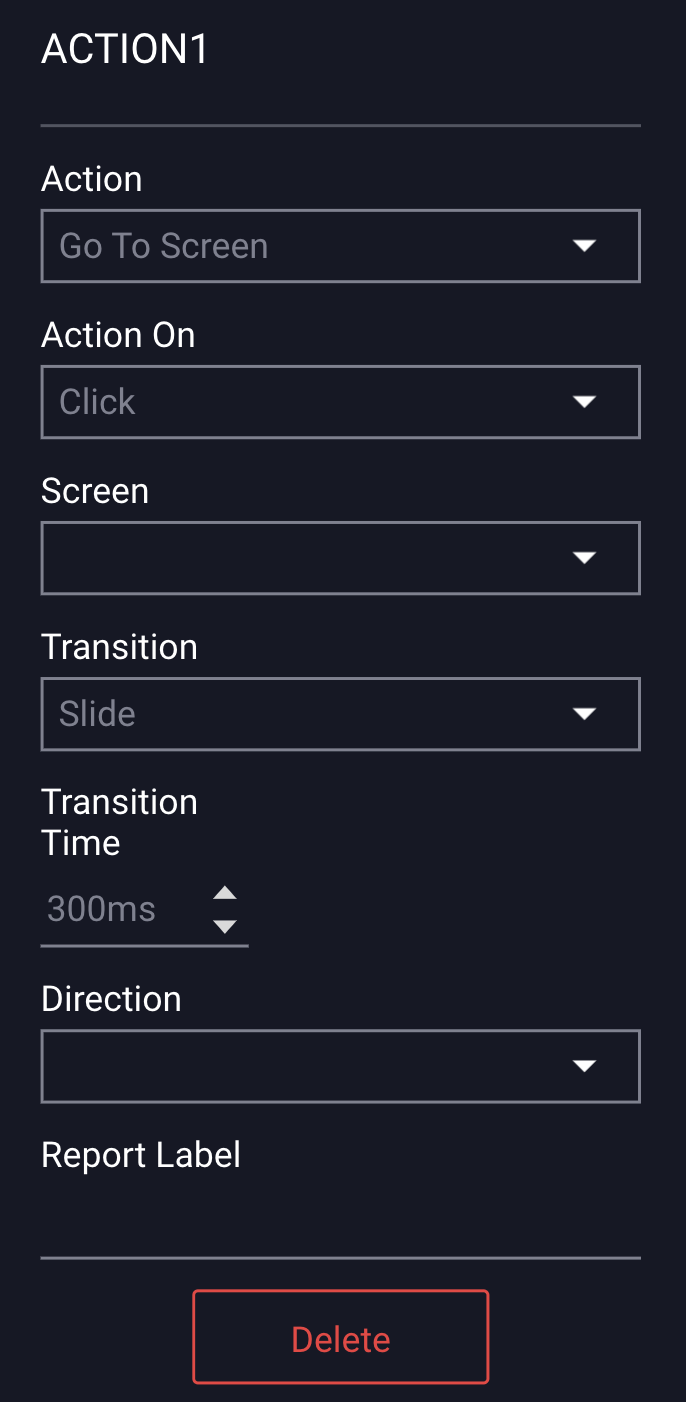Select the Go To Screen value text
Image resolution: width=686 pixels, height=1402 pixels.
coord(163,246)
